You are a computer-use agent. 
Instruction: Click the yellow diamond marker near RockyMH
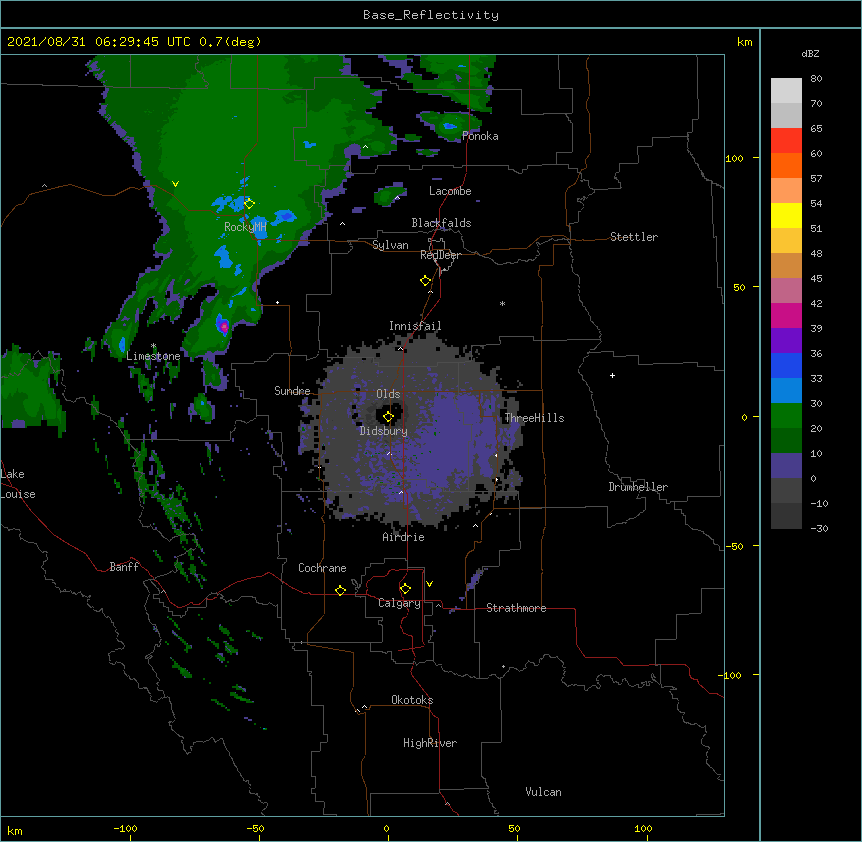click(x=249, y=204)
